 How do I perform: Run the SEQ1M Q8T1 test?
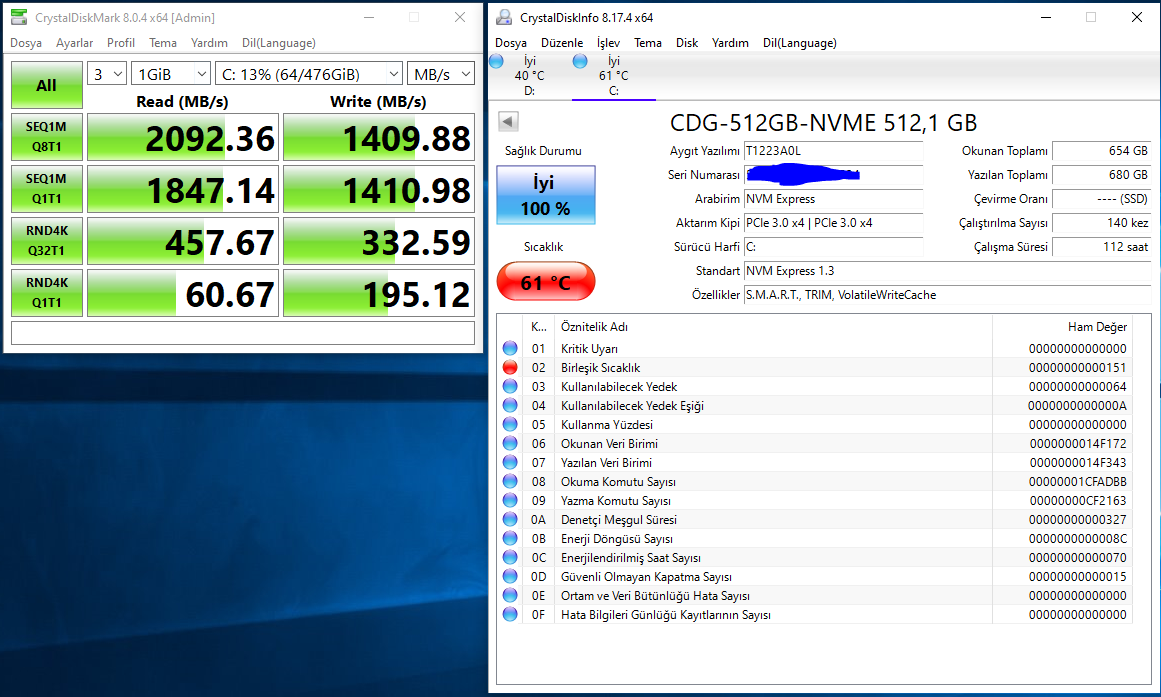[x=47, y=137]
